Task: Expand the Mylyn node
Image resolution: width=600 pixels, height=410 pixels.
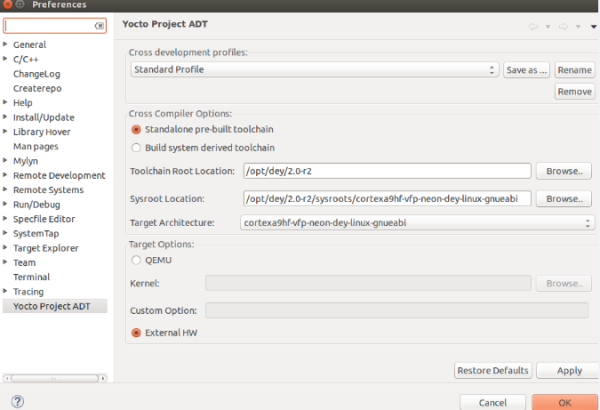Action: tap(5, 160)
